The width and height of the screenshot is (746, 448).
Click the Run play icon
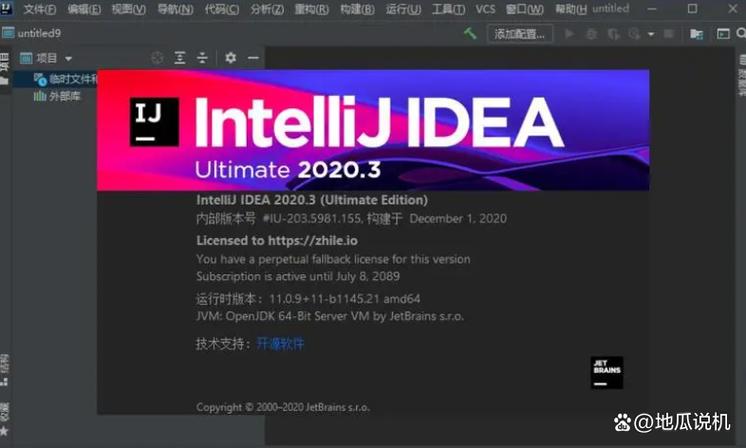[x=569, y=34]
